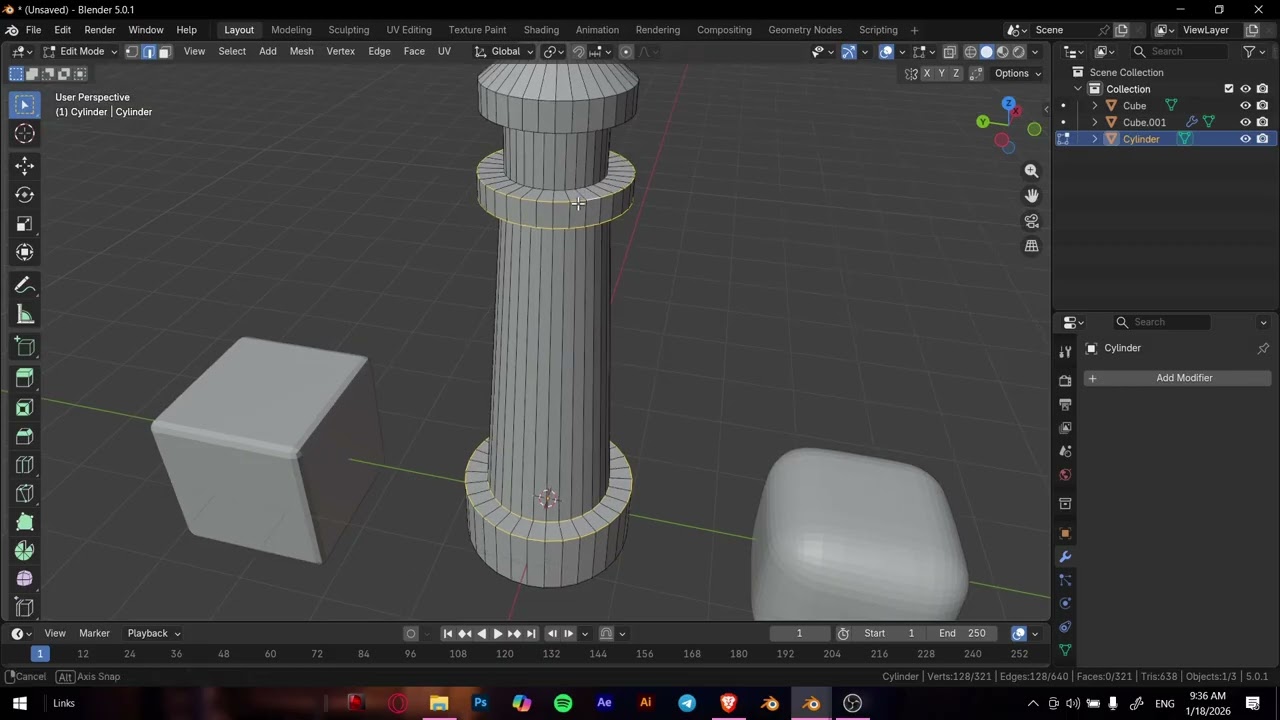Toggle X-ray display
This screenshot has height=720, width=1280.
coord(949,51)
